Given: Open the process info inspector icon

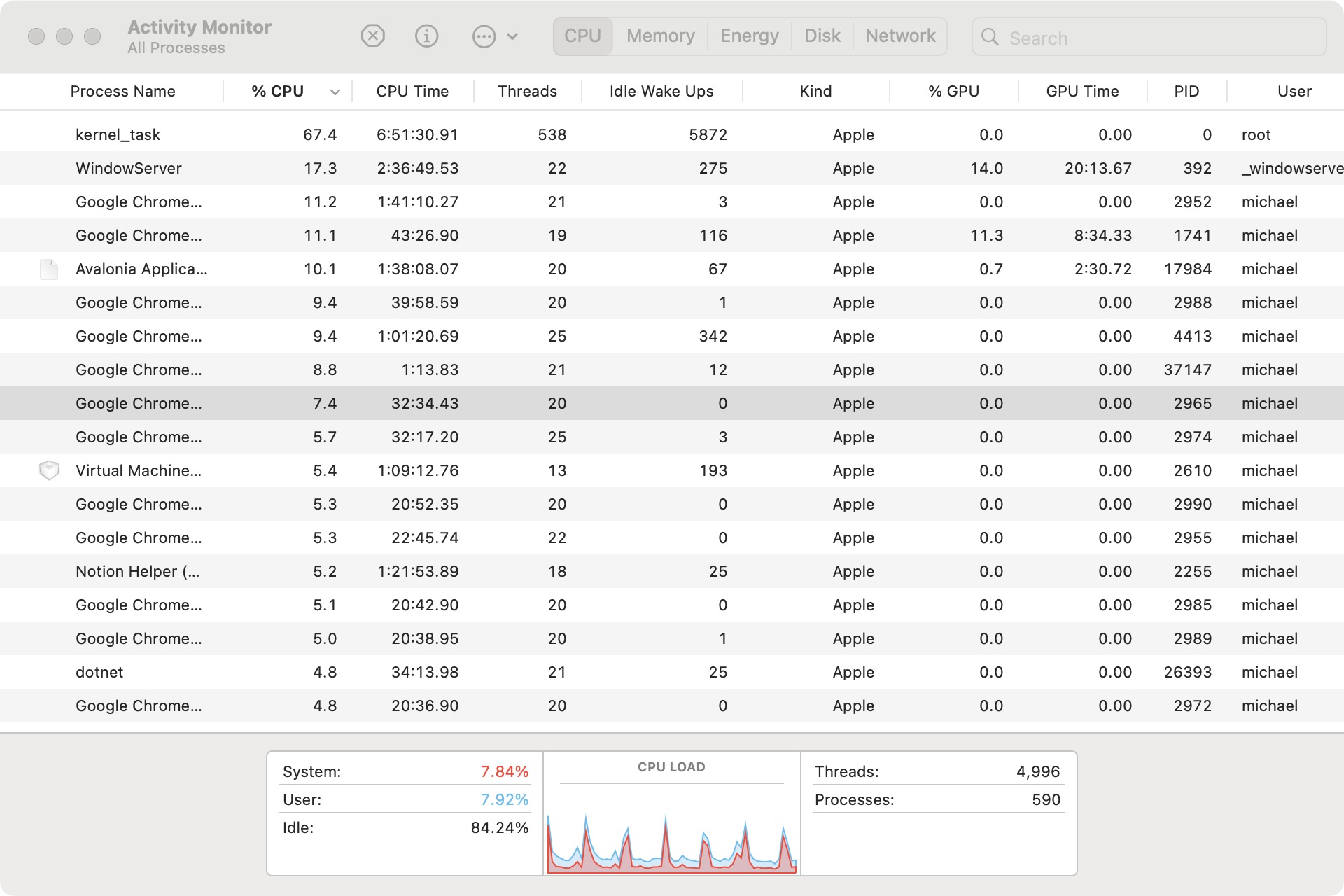Looking at the screenshot, I should point(426,36).
